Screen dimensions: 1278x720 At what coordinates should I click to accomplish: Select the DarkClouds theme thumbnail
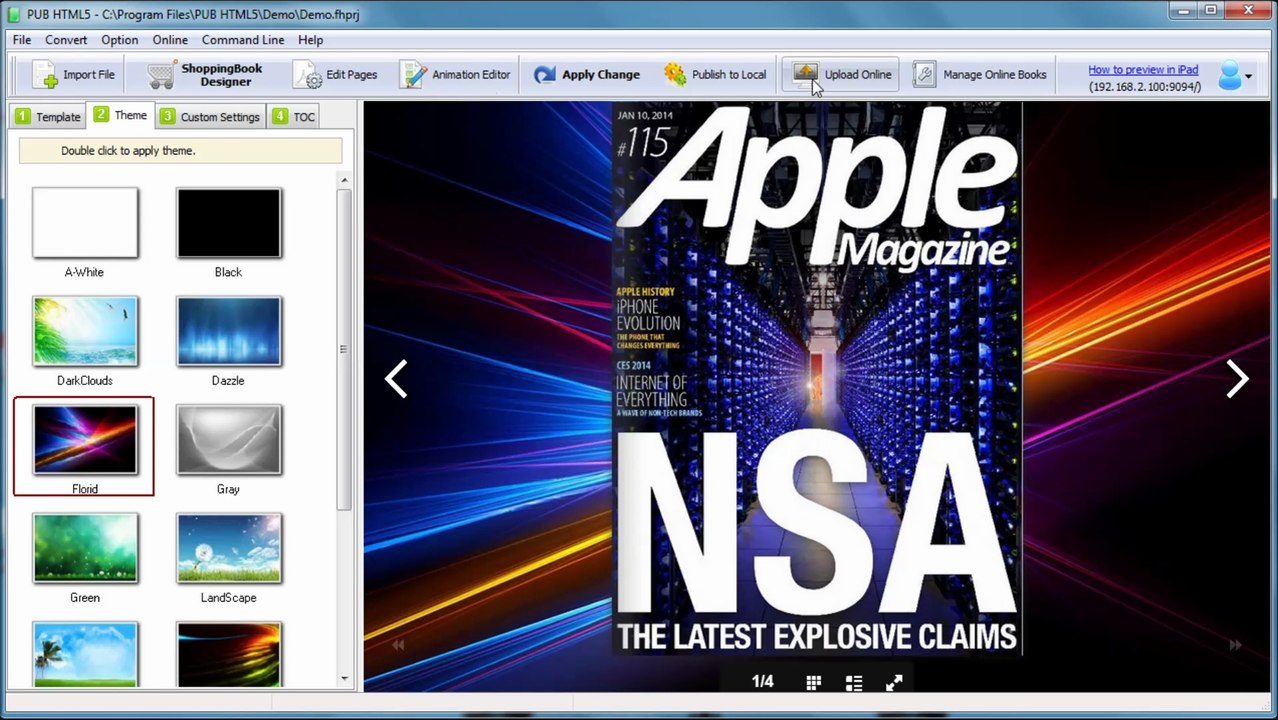85,331
